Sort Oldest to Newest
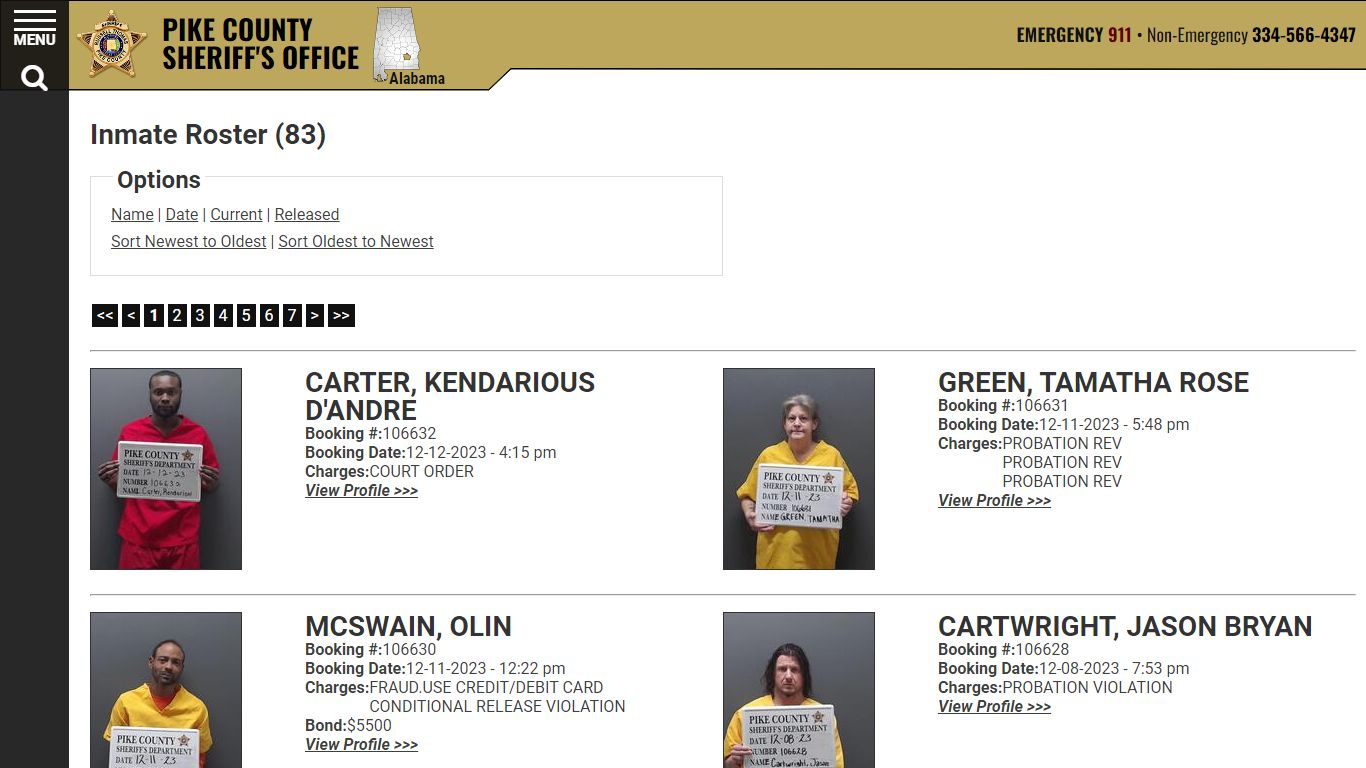The width and height of the screenshot is (1366, 768). 356,241
